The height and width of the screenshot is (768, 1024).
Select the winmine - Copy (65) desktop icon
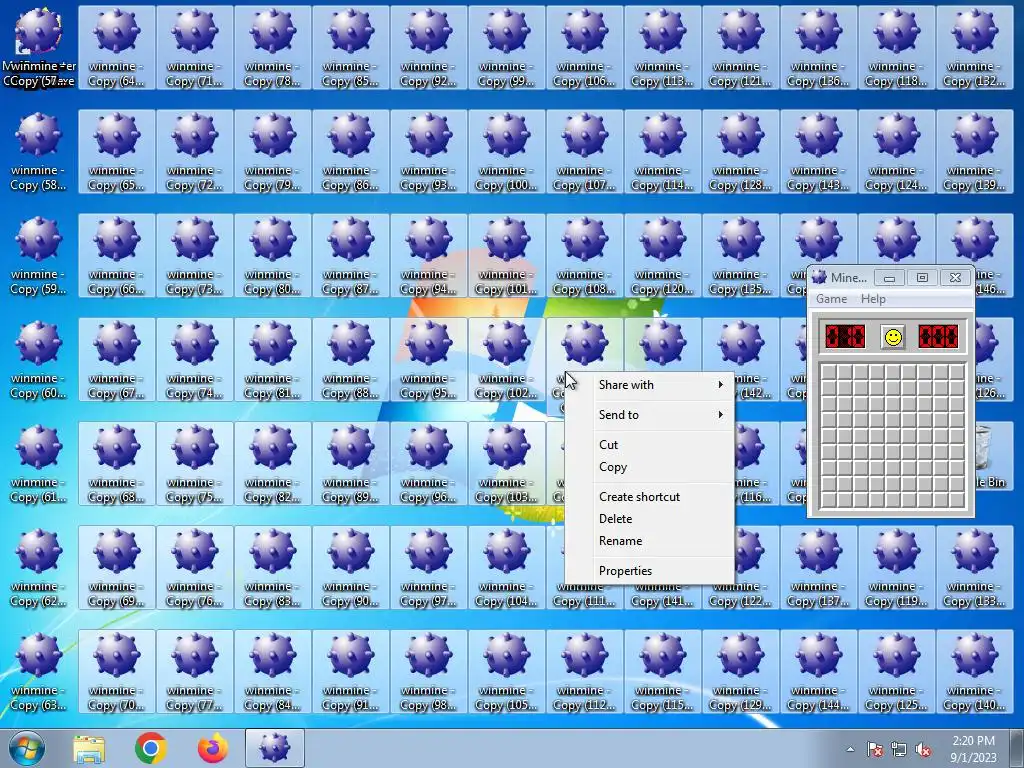[117, 152]
